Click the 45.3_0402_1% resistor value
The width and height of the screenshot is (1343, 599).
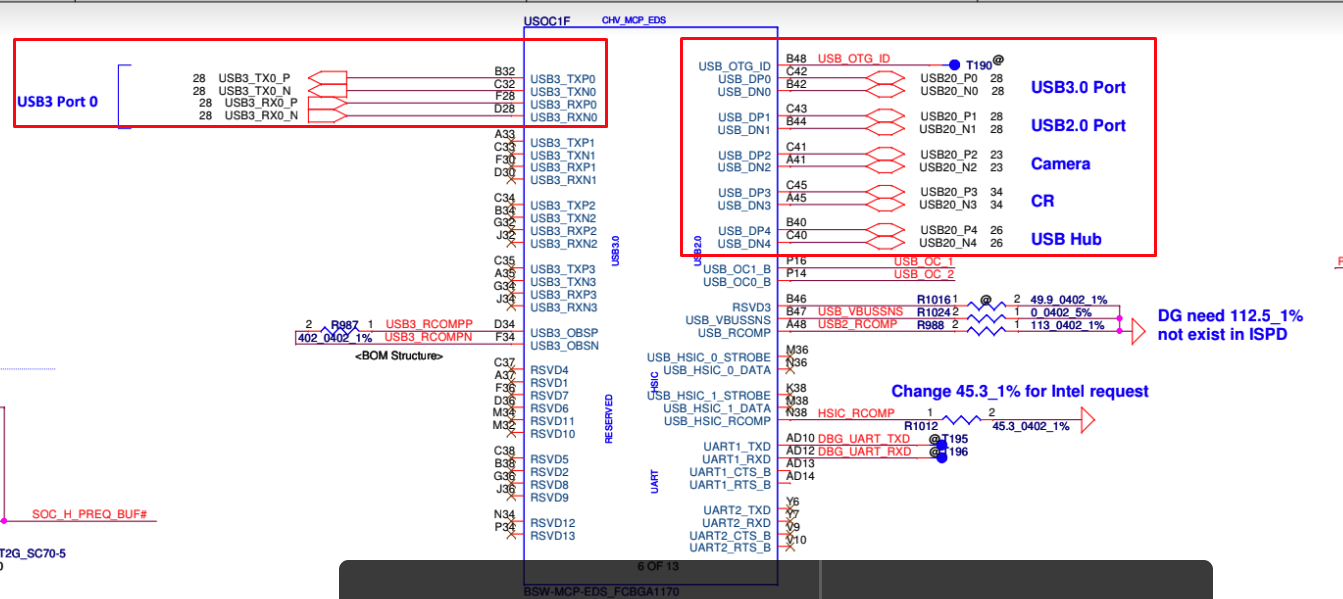[1031, 426]
